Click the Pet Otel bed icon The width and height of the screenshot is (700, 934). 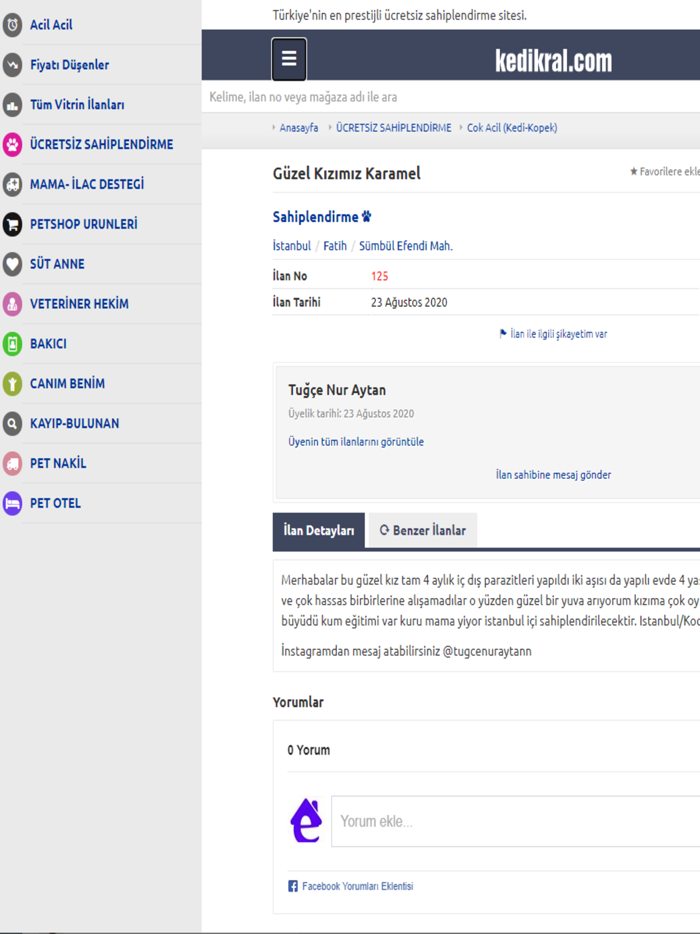[x=12, y=503]
